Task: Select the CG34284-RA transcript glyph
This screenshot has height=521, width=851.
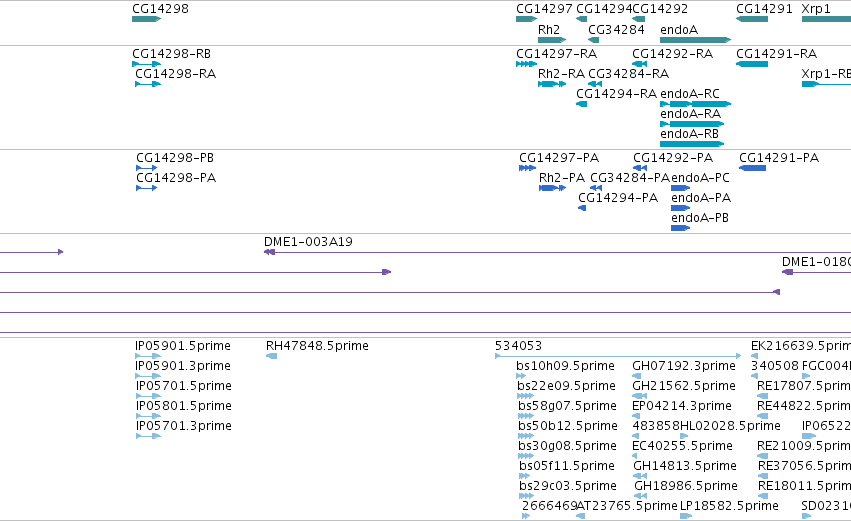Action: [595, 84]
